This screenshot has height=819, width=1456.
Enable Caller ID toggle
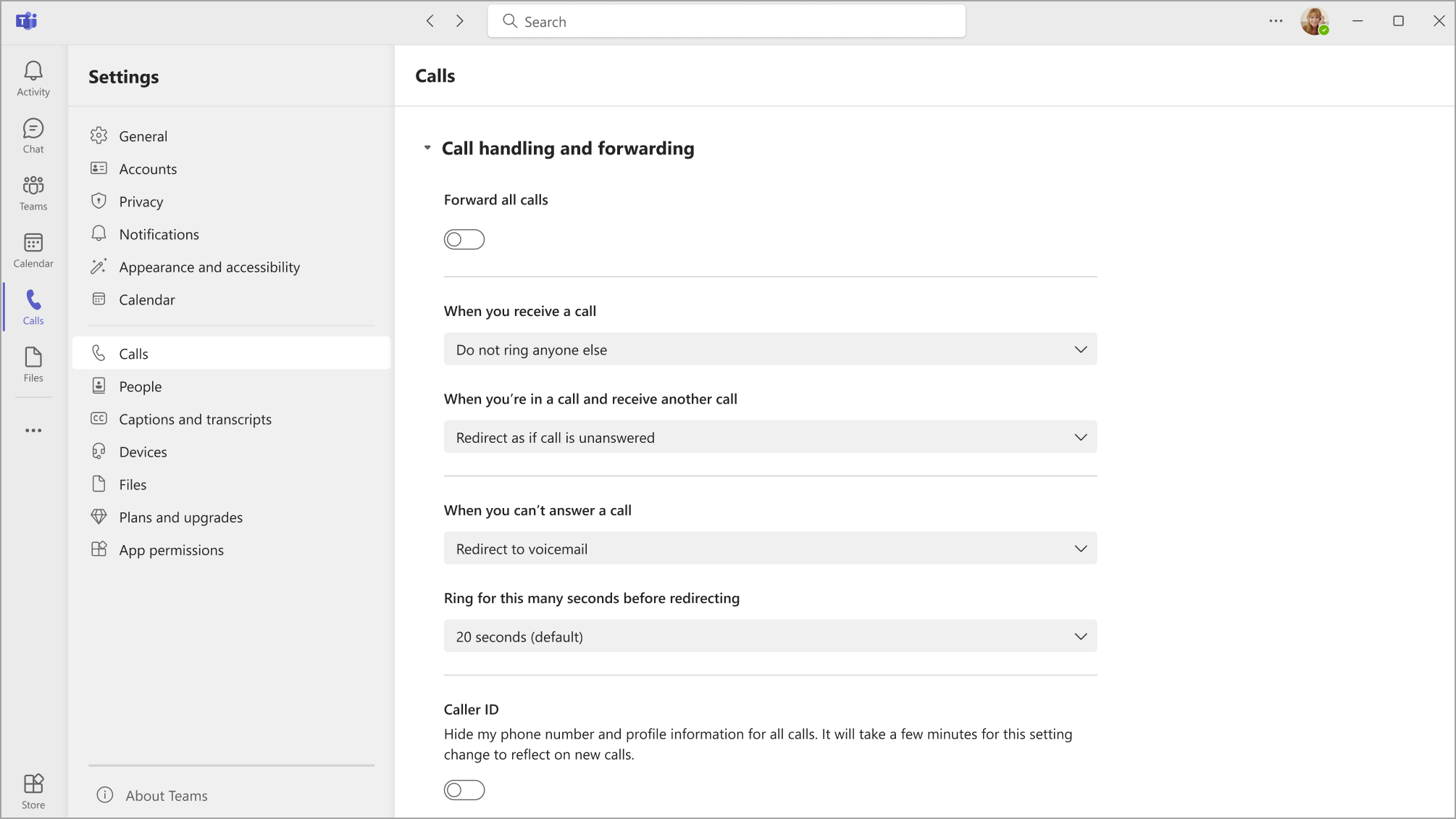click(464, 790)
